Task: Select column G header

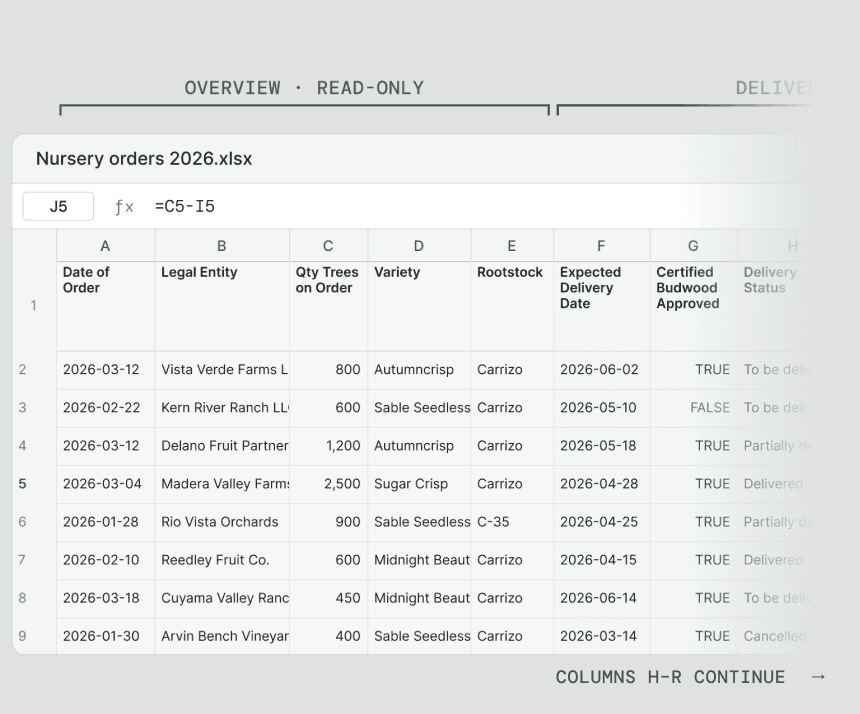Action: point(694,246)
